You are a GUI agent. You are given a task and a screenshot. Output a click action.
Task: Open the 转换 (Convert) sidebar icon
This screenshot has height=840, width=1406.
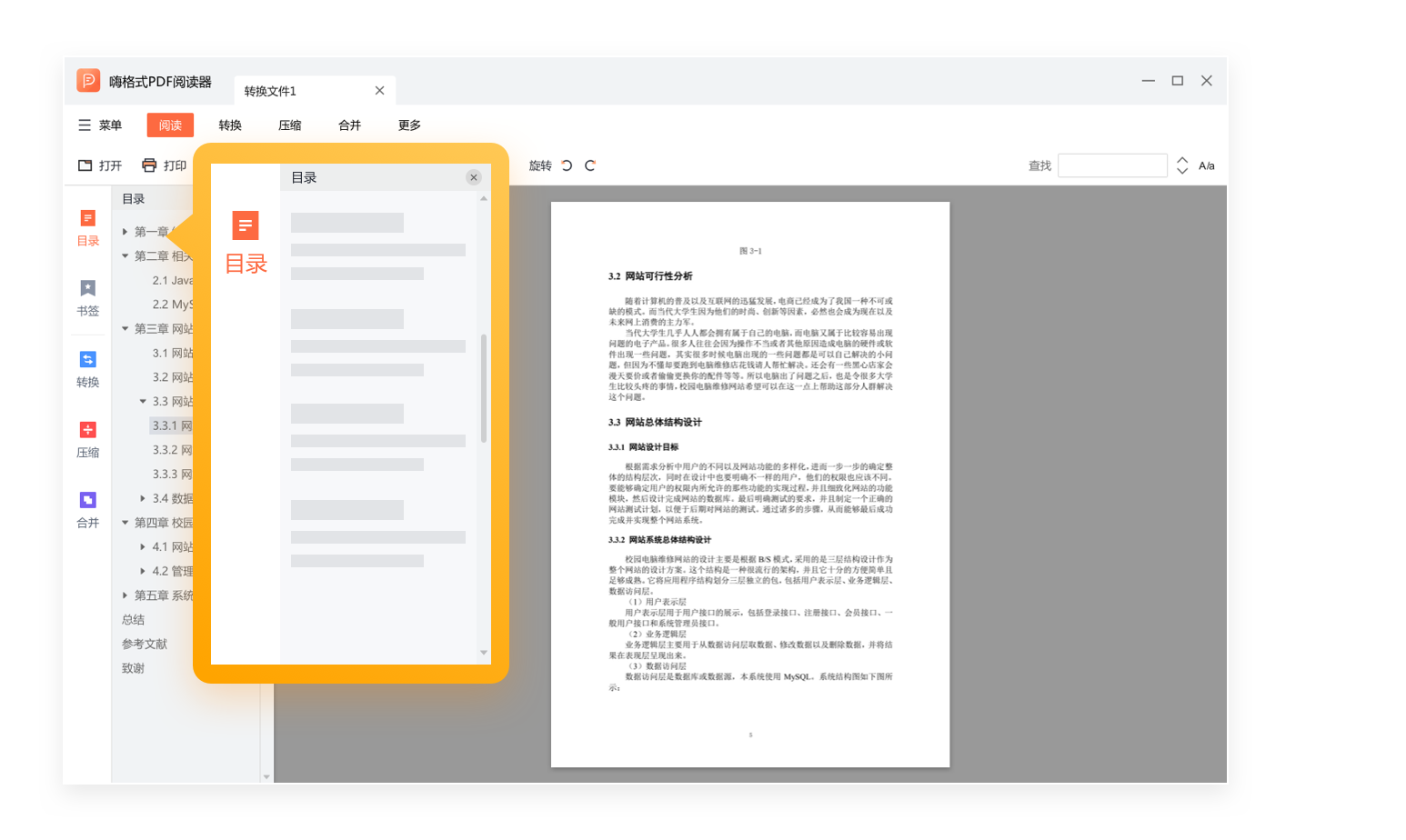coord(87,359)
